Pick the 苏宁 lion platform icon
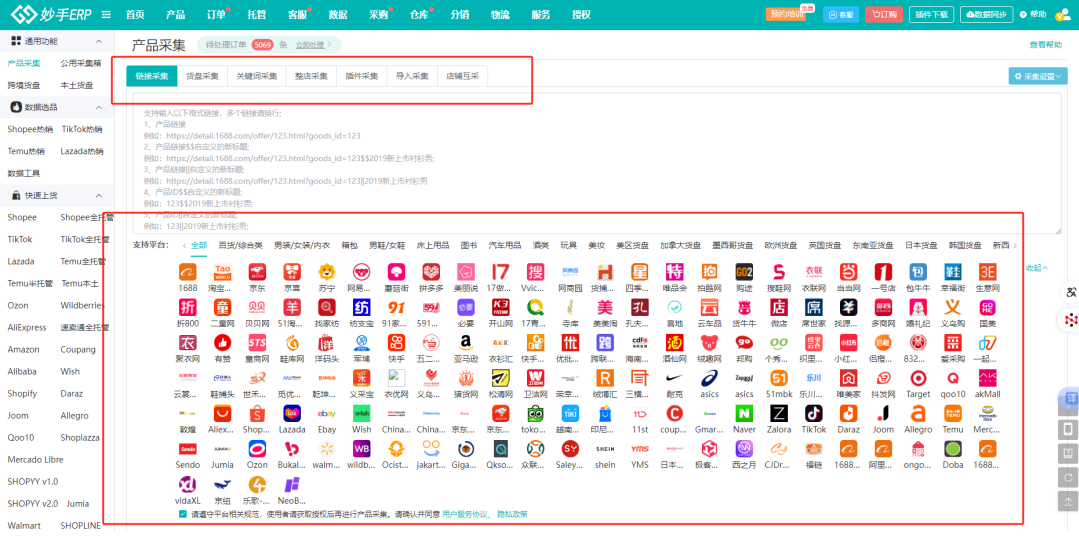Screen dimensions: 1079x536 [327, 271]
